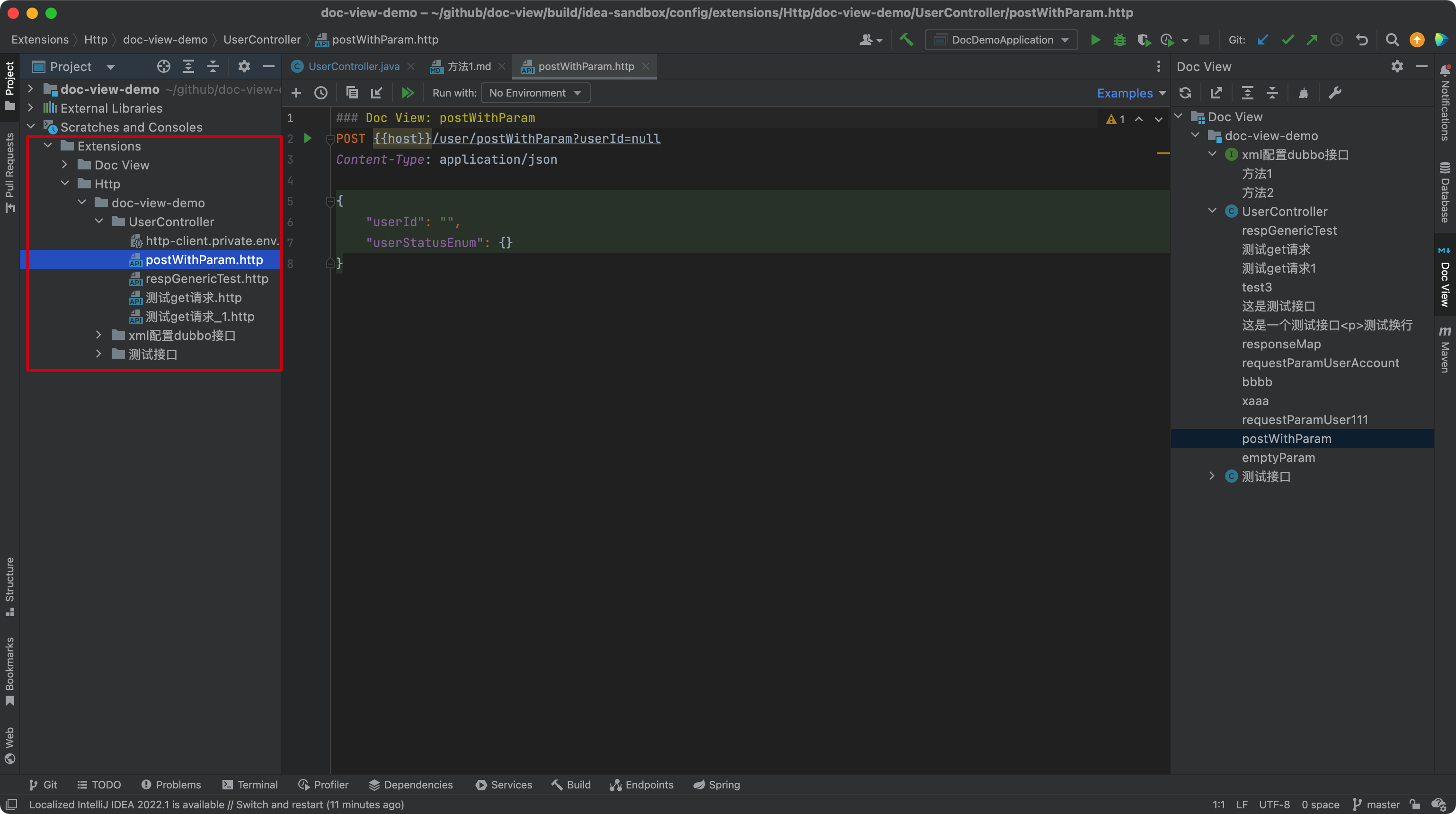This screenshot has width=1456, height=814.
Task: Commit changes via the Git checkmark icon
Action: click(1288, 40)
